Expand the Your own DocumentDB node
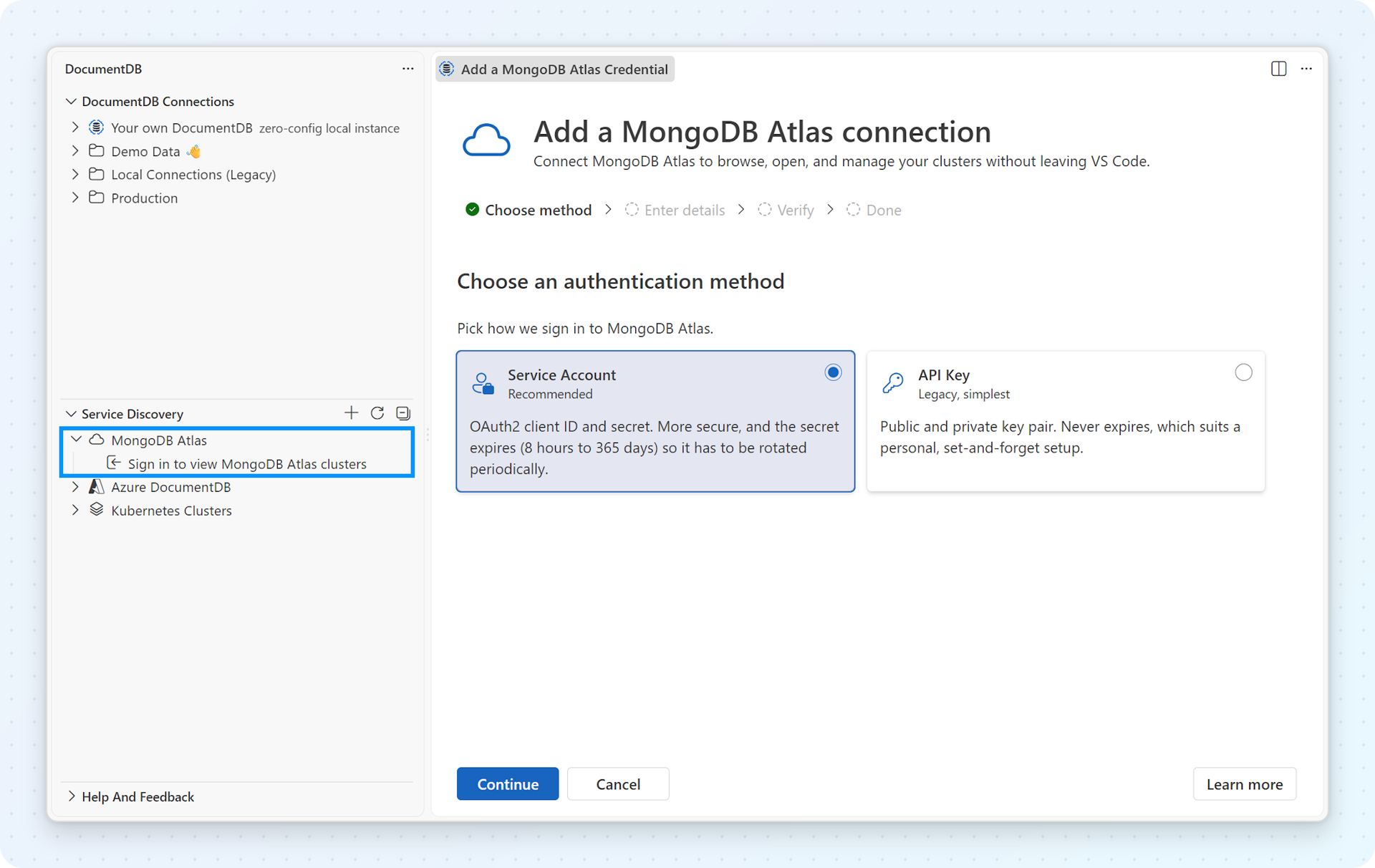The width and height of the screenshot is (1375, 868). pos(75,127)
